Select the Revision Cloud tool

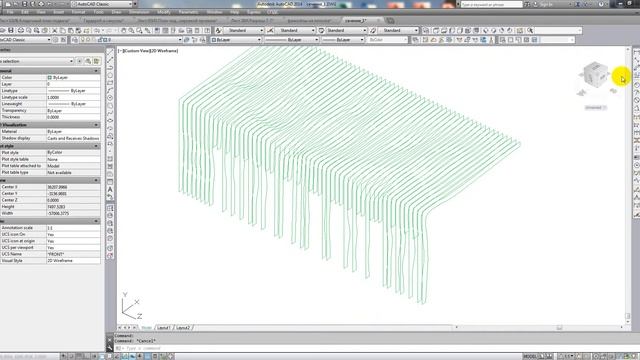pos(110,105)
